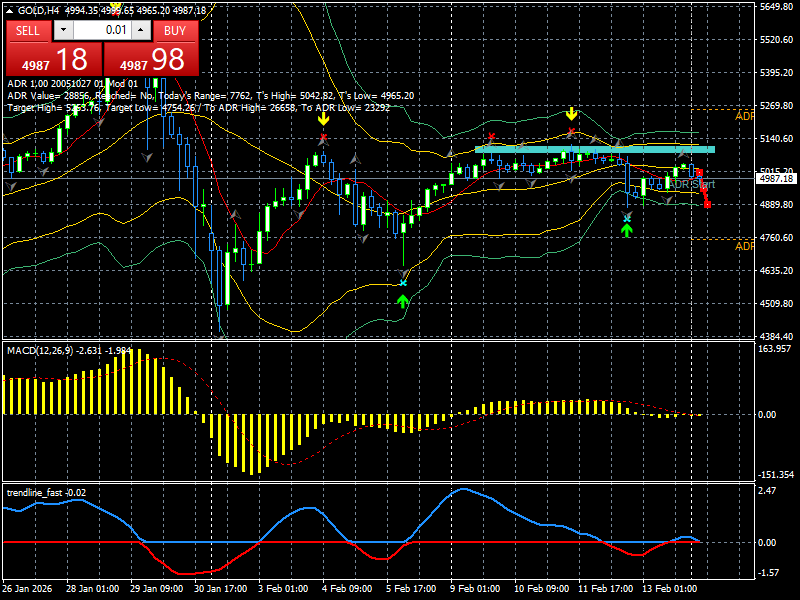Click time axis label 28 Jan 01:00
800x600 pixels.
pyautogui.click(x=92, y=589)
